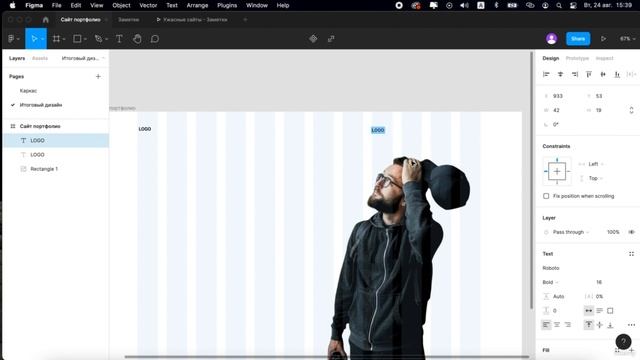Expand Move tool options arrow
Screen dimensions: 640x360
pyautogui.click(x=42, y=39)
